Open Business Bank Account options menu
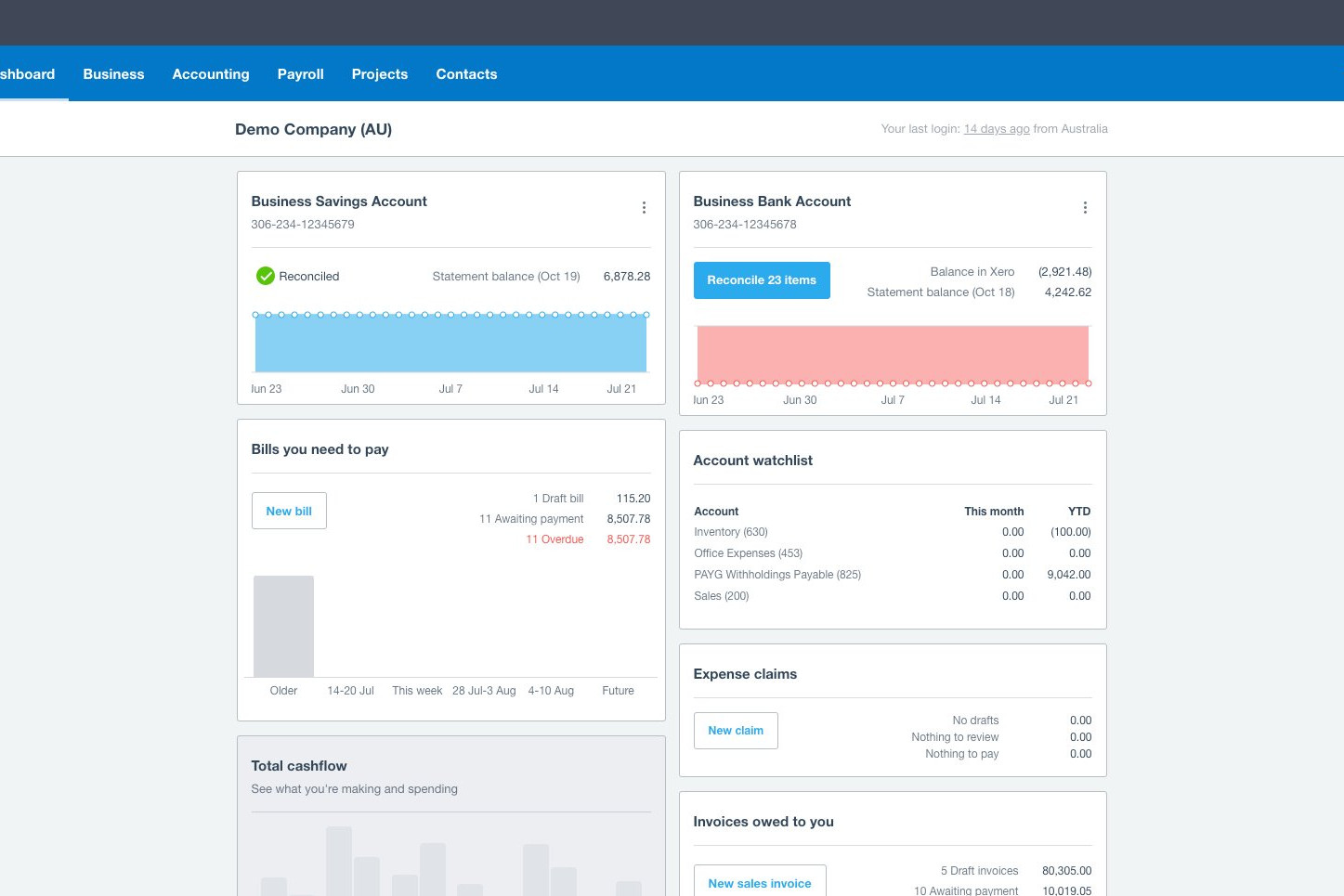Viewport: 1344px width, 896px height. 1085,208
